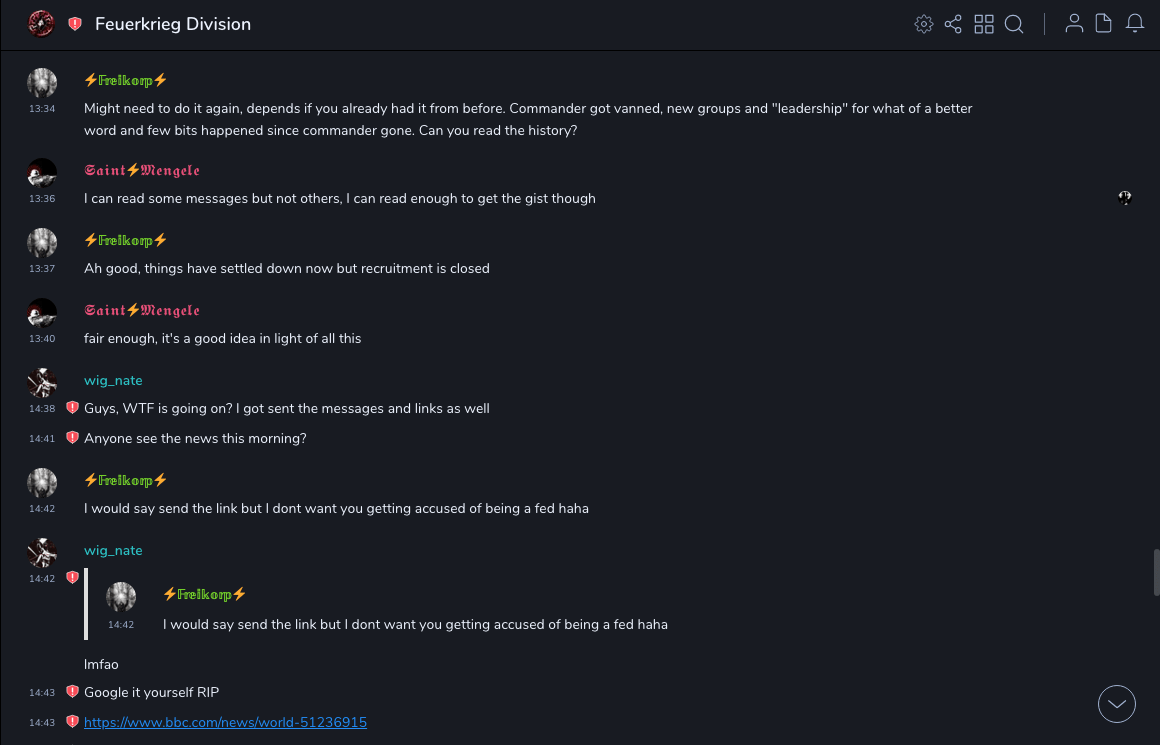Jump to latest with down-chevron button
This screenshot has width=1160, height=745.
point(1117,704)
